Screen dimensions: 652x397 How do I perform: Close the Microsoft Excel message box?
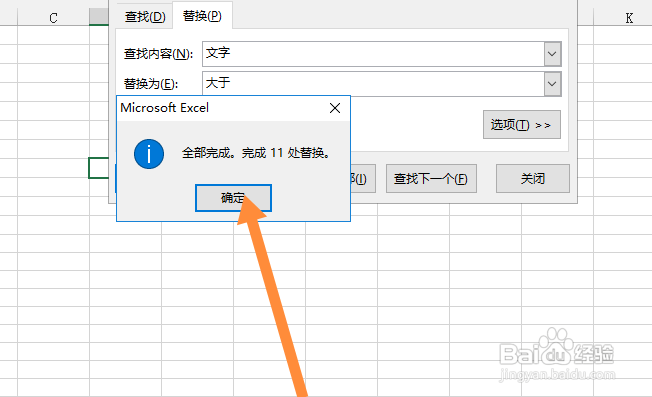[335, 108]
